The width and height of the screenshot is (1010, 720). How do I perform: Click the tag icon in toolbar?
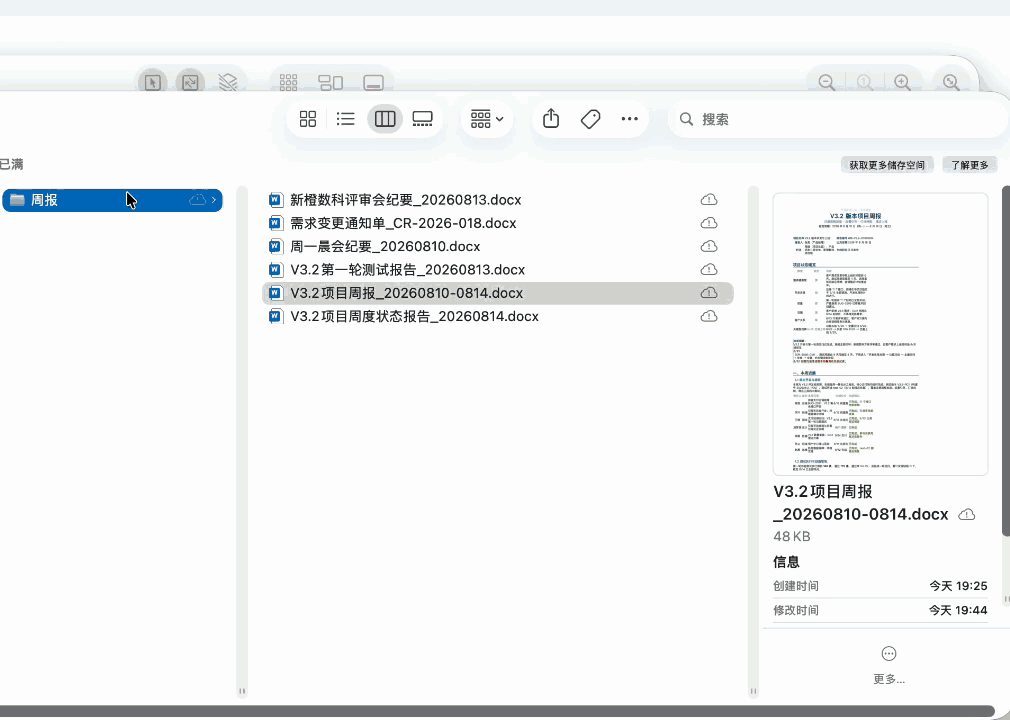pyautogui.click(x=591, y=119)
